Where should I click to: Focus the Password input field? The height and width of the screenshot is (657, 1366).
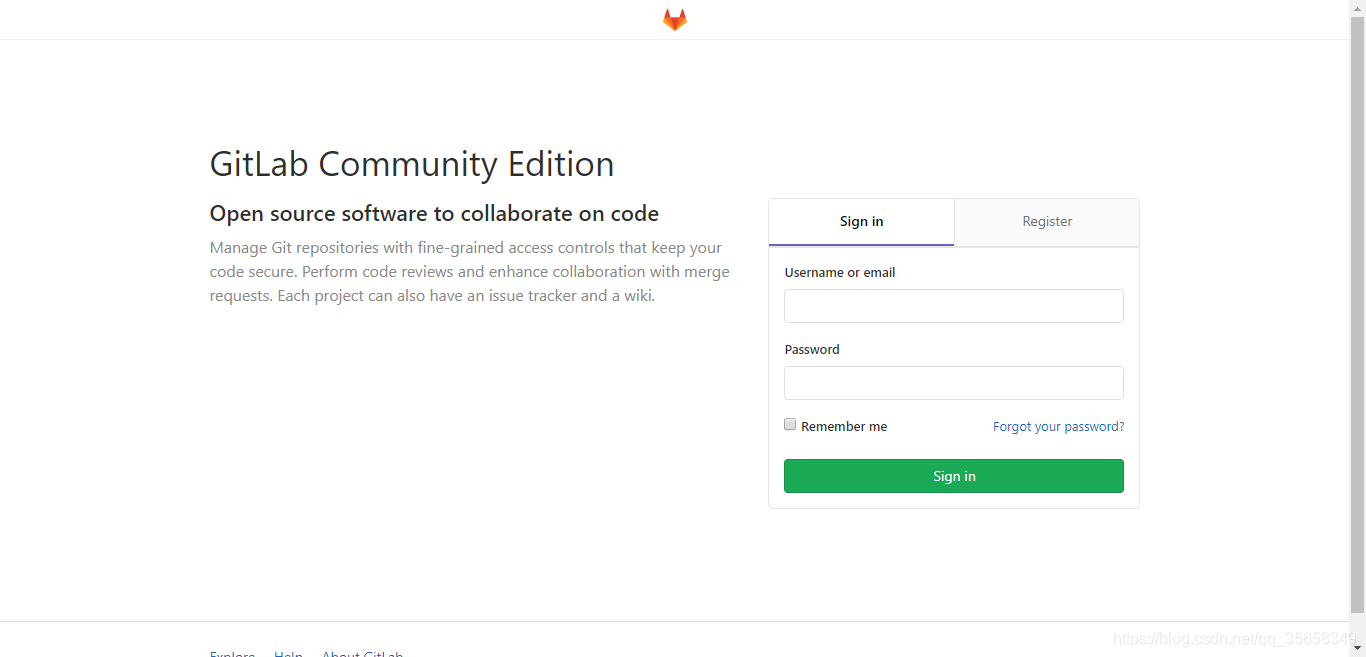[954, 383]
